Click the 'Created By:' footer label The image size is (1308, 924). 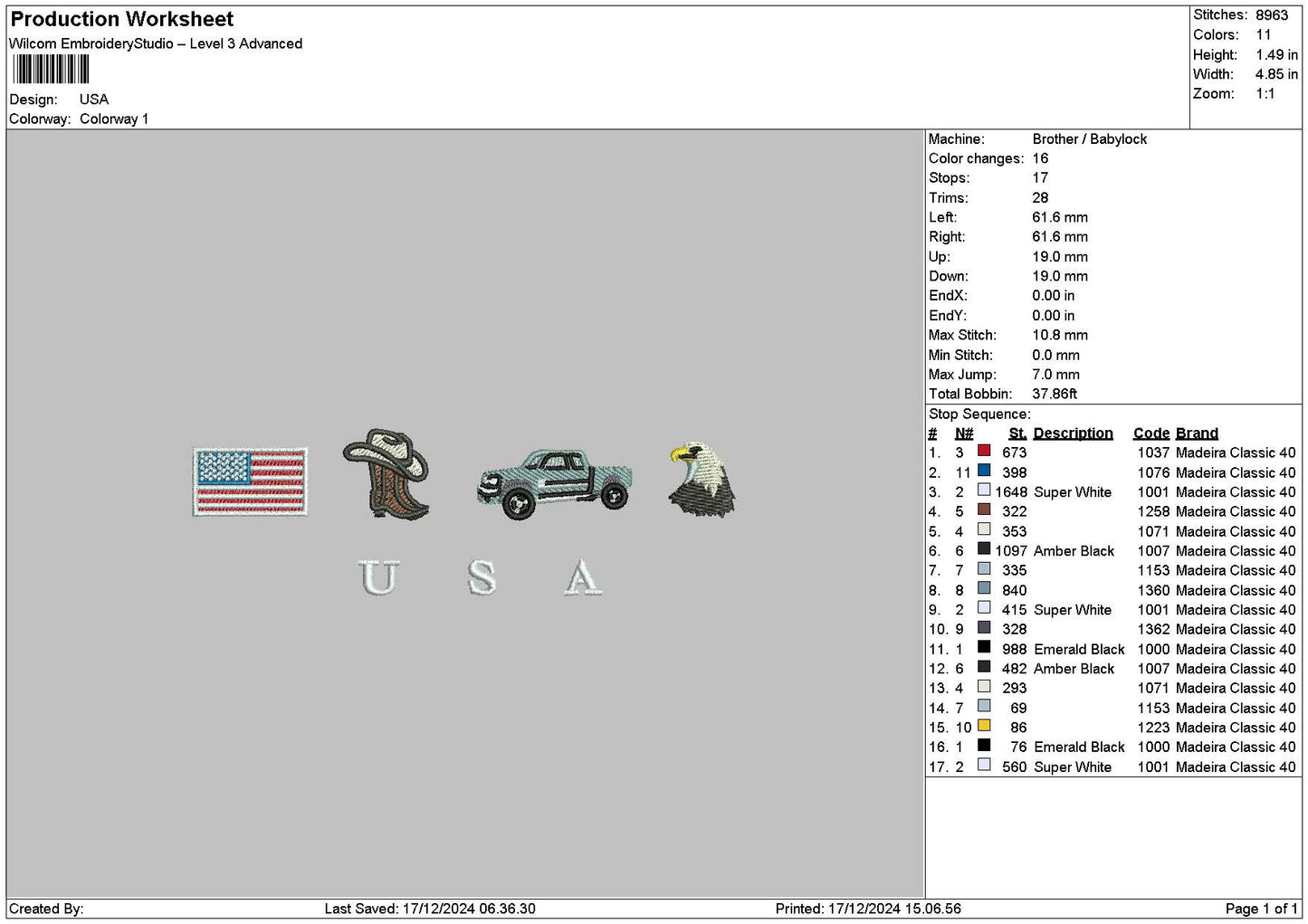coord(46,909)
